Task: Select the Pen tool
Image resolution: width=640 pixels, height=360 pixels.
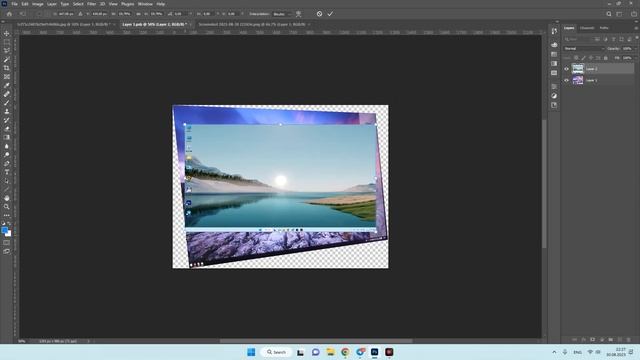Action: [7, 163]
